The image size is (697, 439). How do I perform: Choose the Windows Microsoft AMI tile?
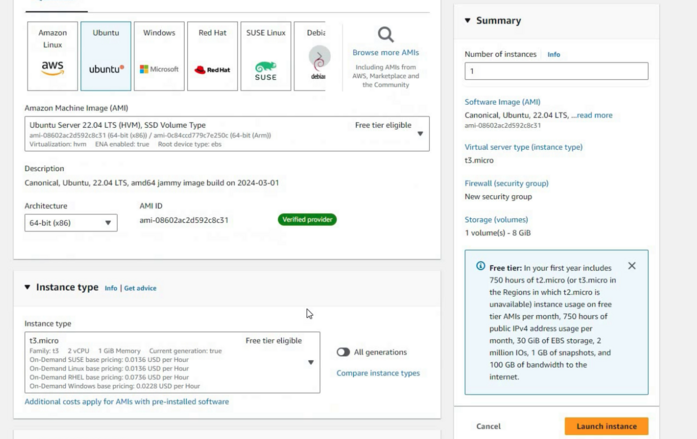pyautogui.click(x=159, y=56)
